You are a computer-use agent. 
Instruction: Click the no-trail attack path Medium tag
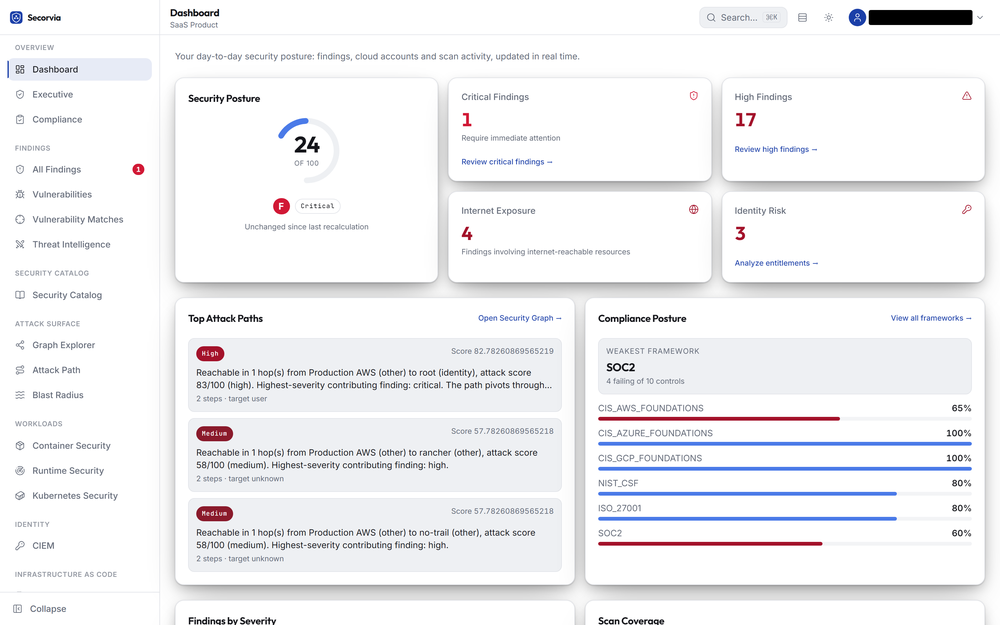(214, 513)
